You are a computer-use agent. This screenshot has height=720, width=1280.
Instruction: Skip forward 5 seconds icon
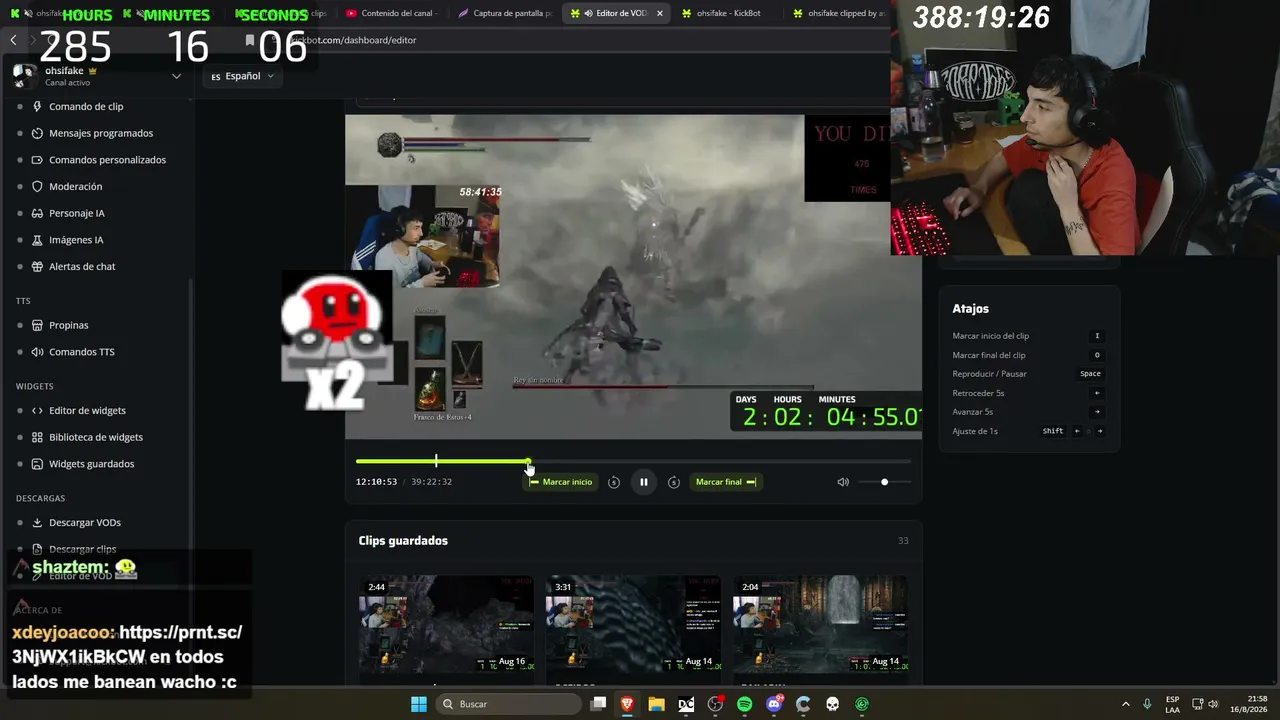point(674,482)
